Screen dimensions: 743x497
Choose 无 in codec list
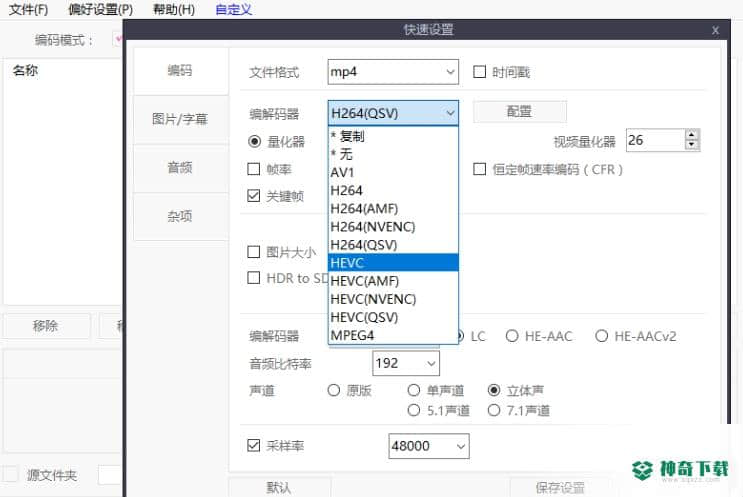[x=393, y=154]
